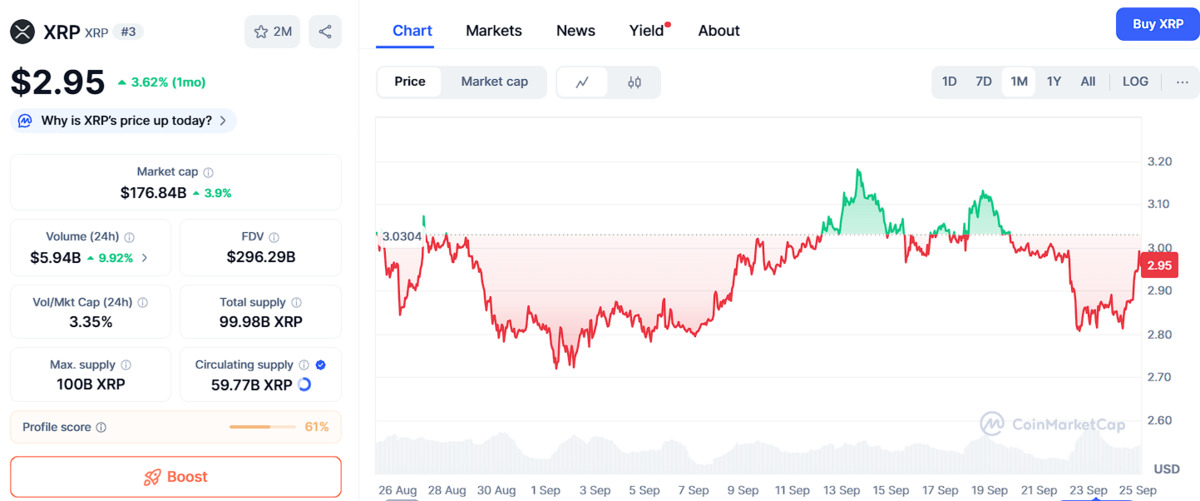Switch to line chart view icon
The height and width of the screenshot is (501, 1200).
[x=582, y=82]
